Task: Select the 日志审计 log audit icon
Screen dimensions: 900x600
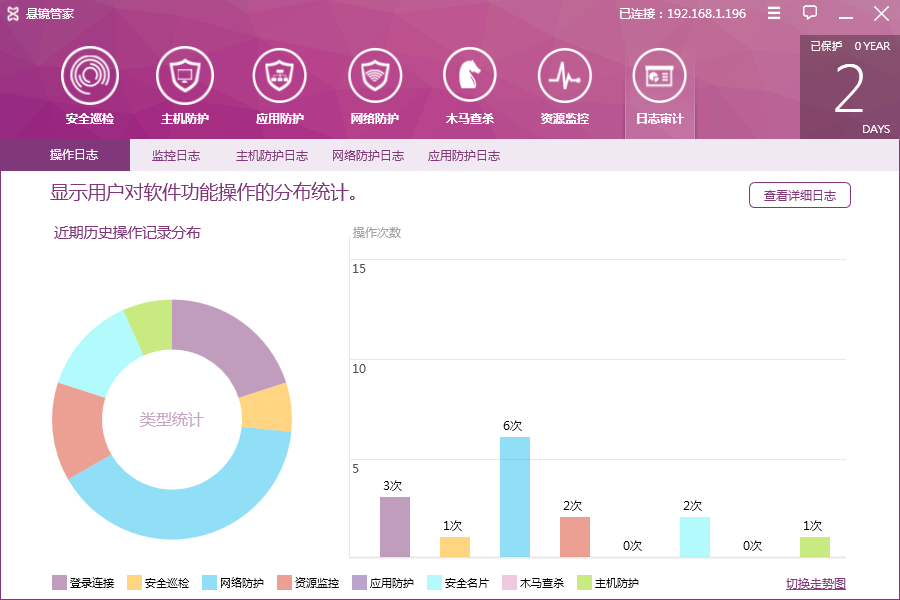Action: coord(660,75)
